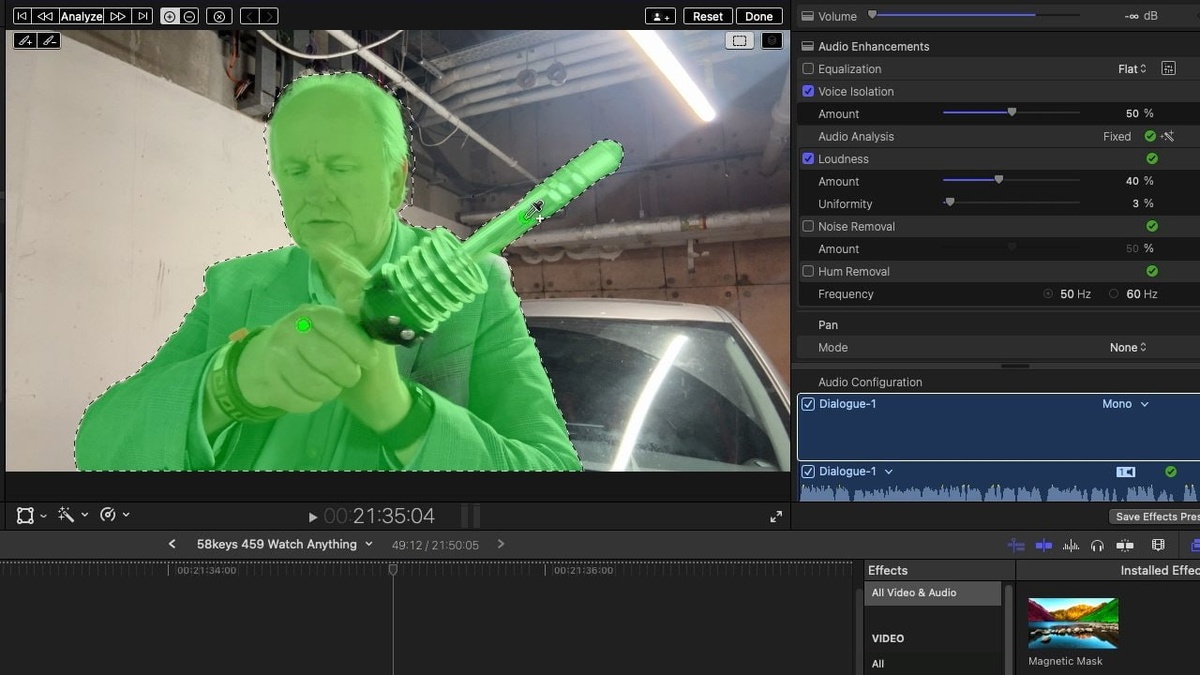Viewport: 1200px width, 675px height.
Task: Select the 50 Hz frequency radio button
Action: [1048, 294]
